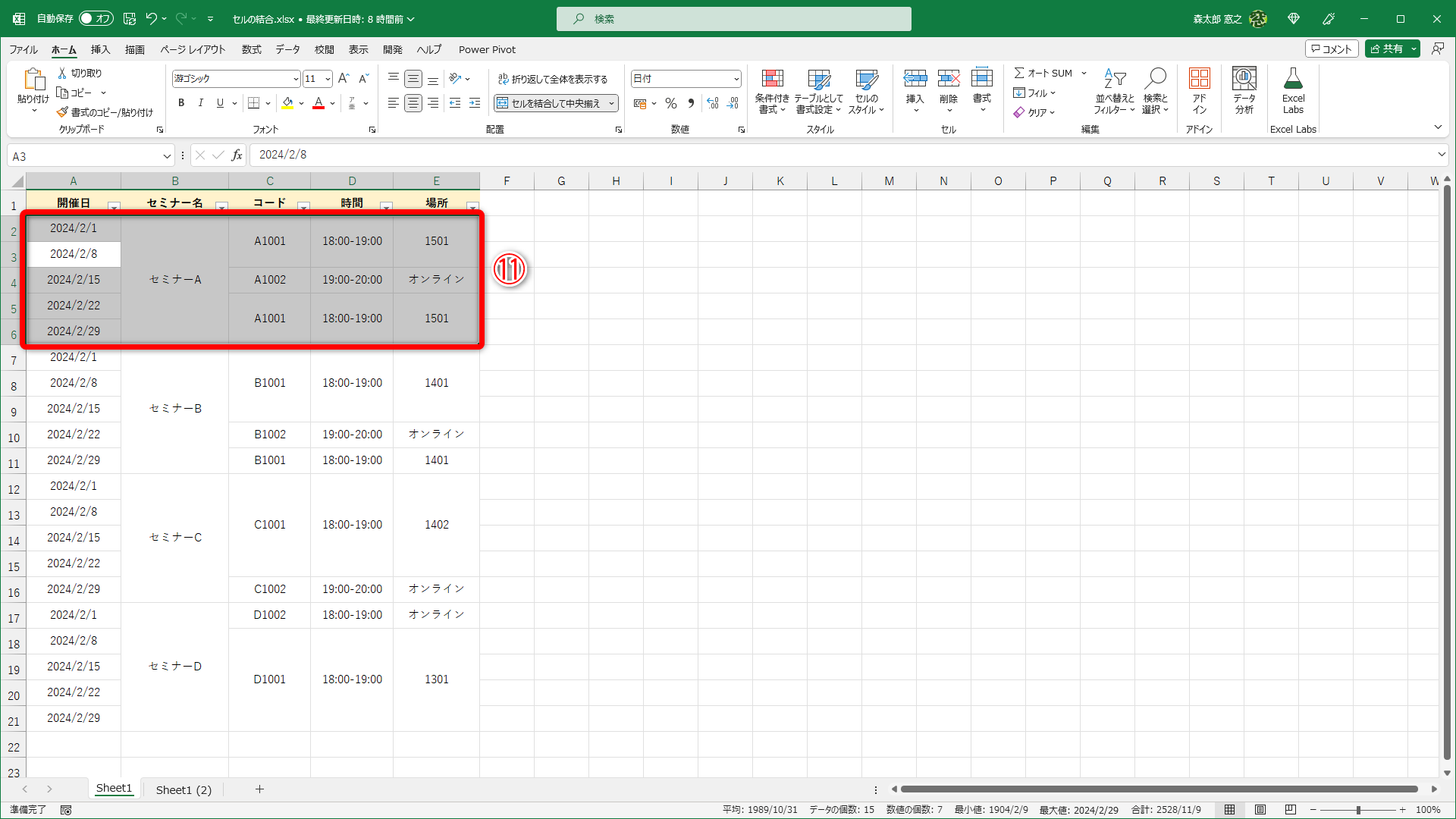Apply percent style formatting
The height and width of the screenshot is (819, 1456).
tap(670, 103)
